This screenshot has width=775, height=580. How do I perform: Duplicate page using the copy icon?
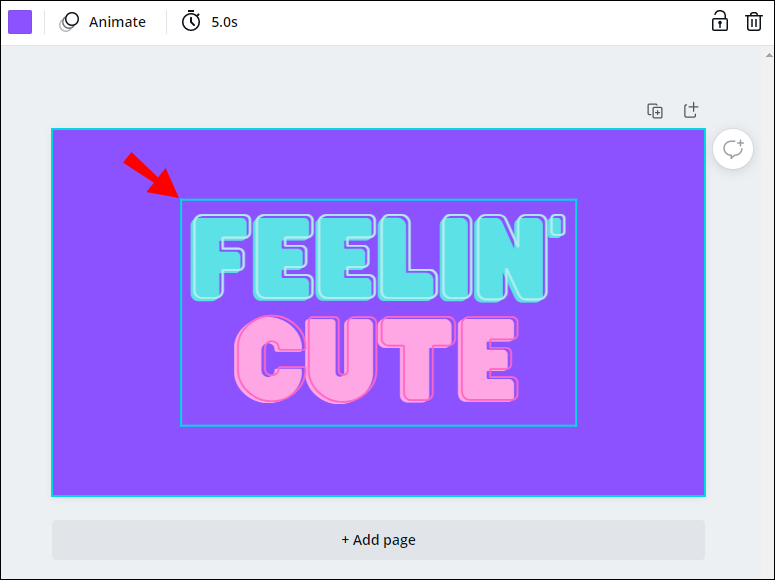655,111
